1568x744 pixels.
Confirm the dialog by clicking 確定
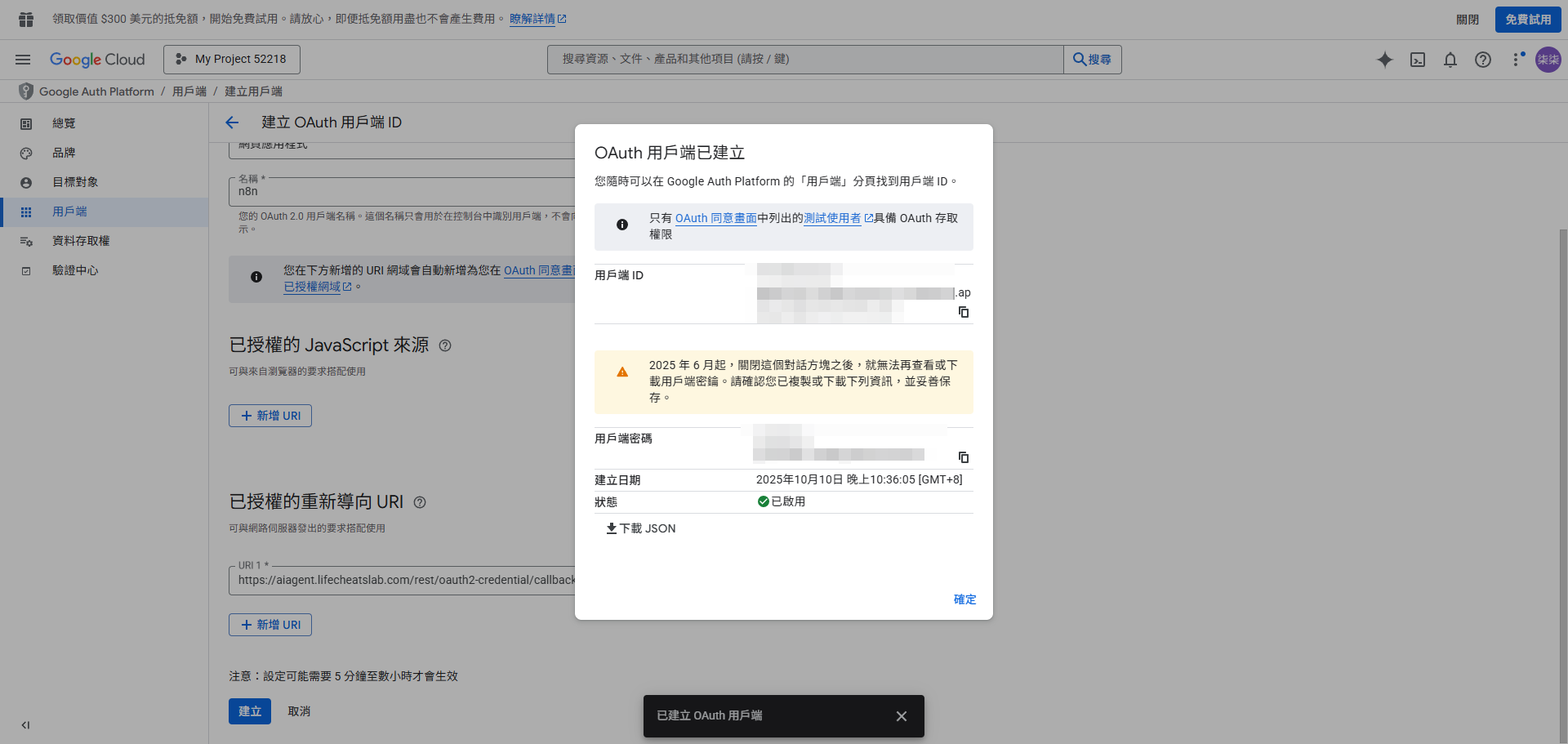click(964, 599)
